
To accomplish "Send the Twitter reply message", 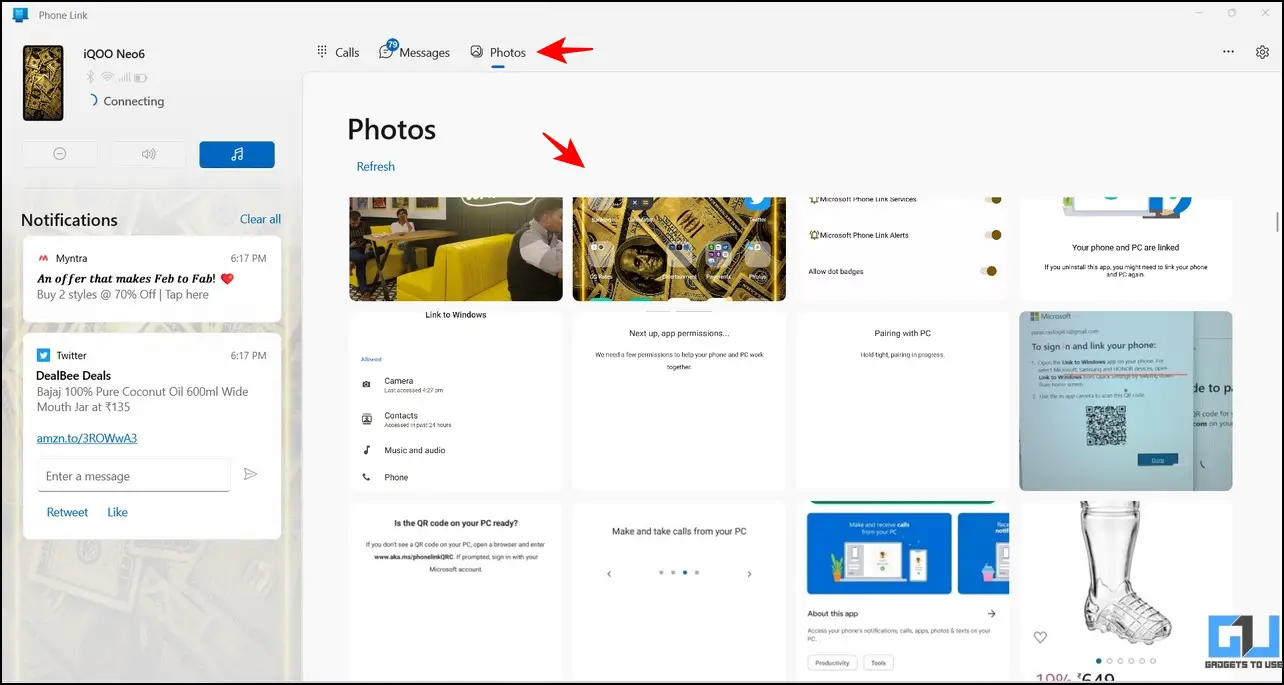I will pos(251,474).
